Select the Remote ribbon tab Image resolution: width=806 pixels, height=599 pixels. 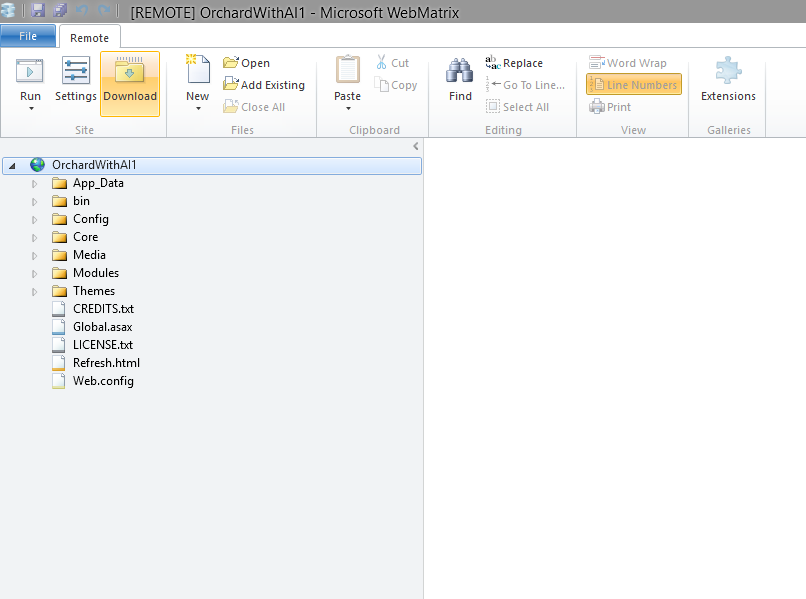[x=89, y=38]
